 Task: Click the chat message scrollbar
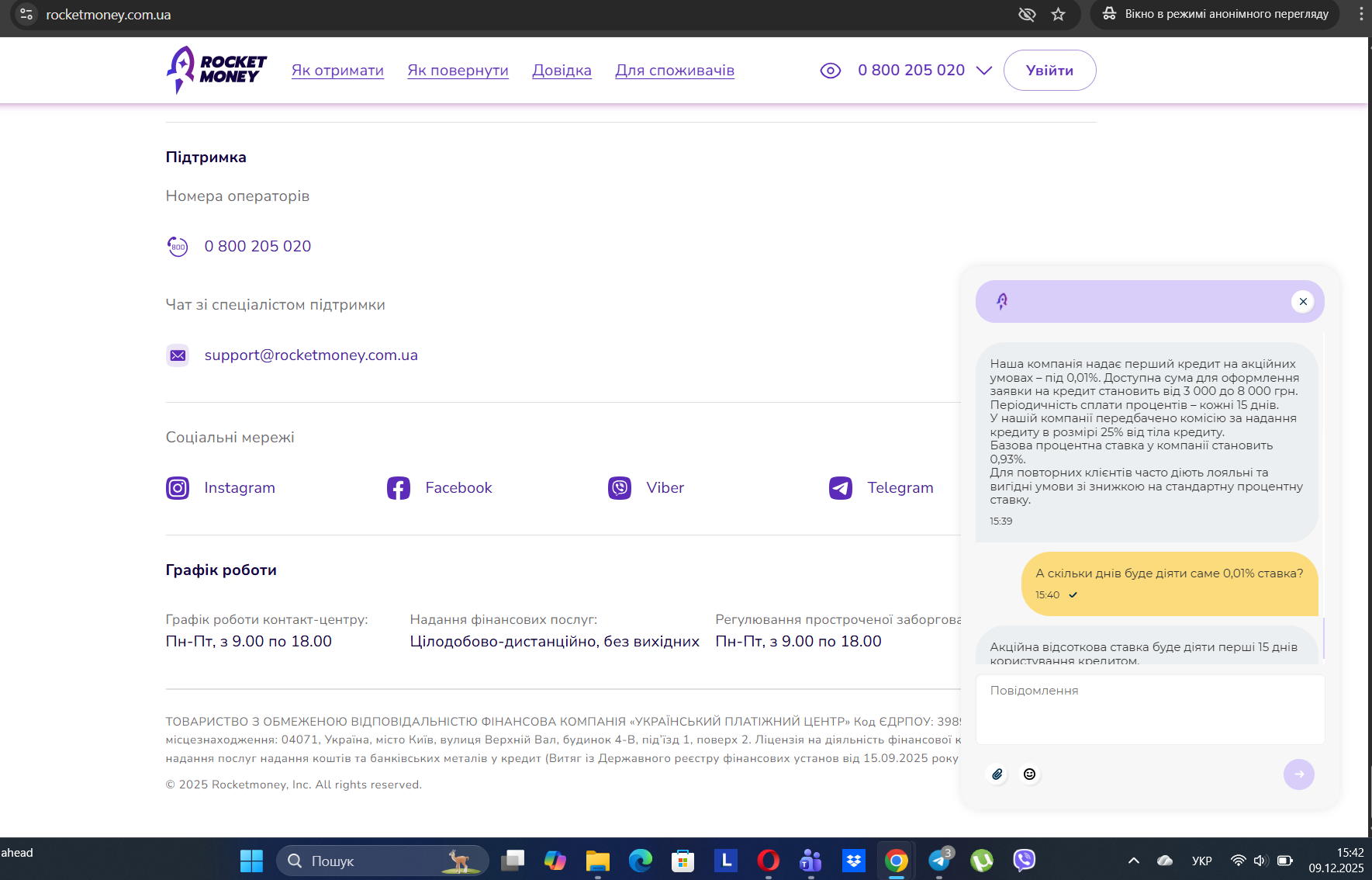click(x=1323, y=638)
